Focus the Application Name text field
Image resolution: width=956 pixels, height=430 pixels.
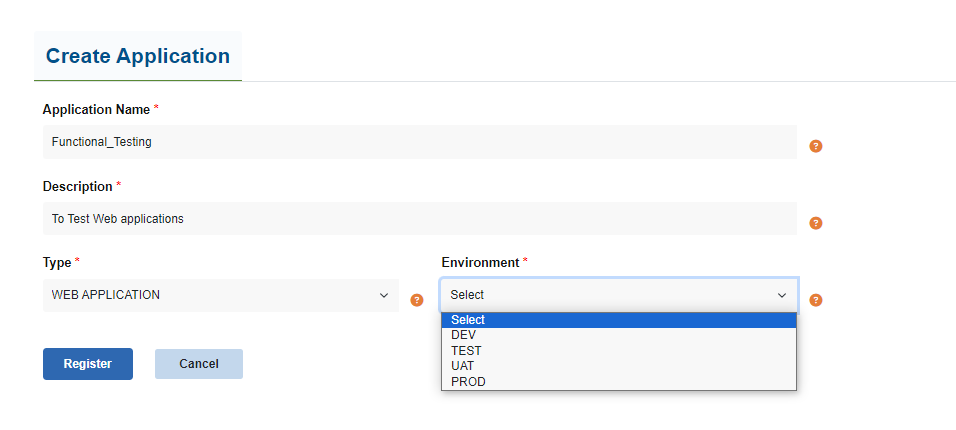(x=419, y=142)
